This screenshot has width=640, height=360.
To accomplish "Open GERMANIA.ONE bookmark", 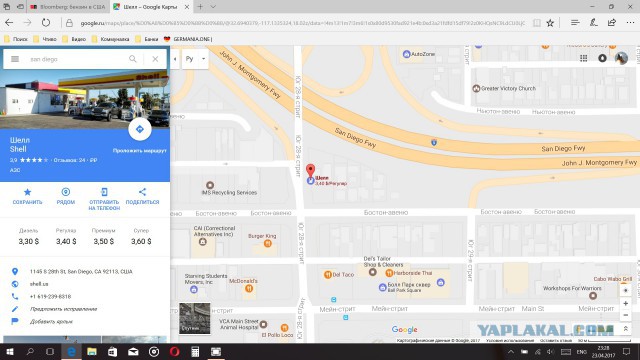I will [188, 39].
